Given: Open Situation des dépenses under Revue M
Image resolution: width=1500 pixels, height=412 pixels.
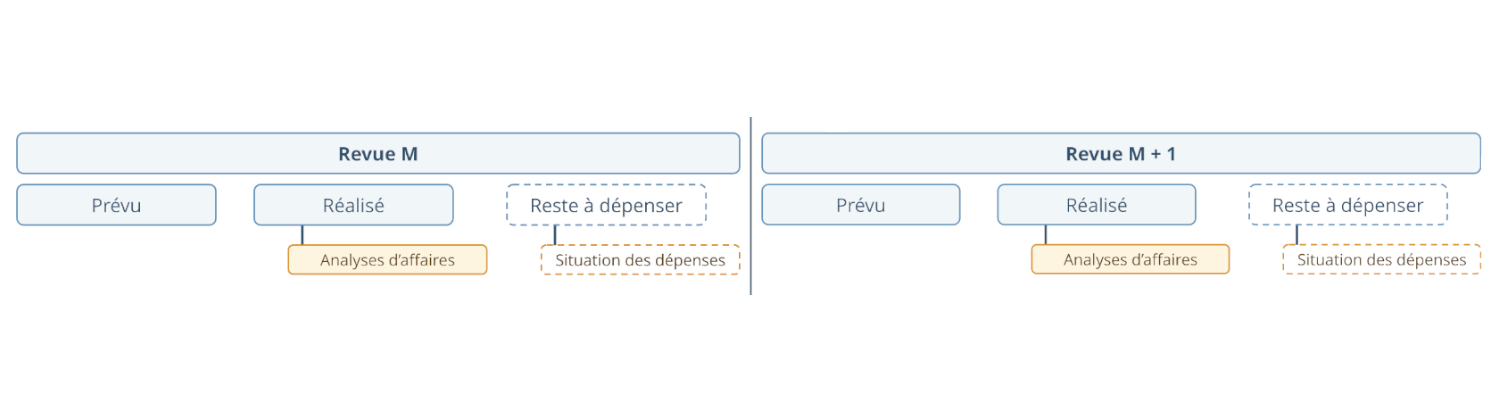Looking at the screenshot, I should 640,260.
